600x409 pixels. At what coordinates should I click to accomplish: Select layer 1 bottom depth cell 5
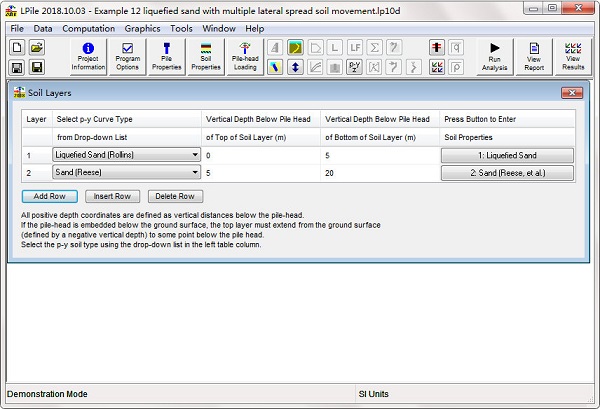click(380, 155)
